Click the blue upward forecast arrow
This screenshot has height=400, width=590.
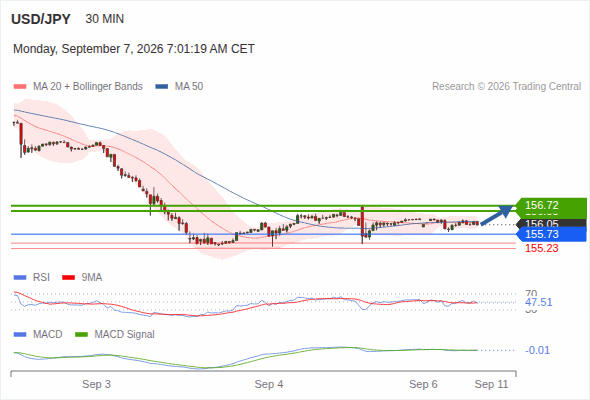coord(497,215)
